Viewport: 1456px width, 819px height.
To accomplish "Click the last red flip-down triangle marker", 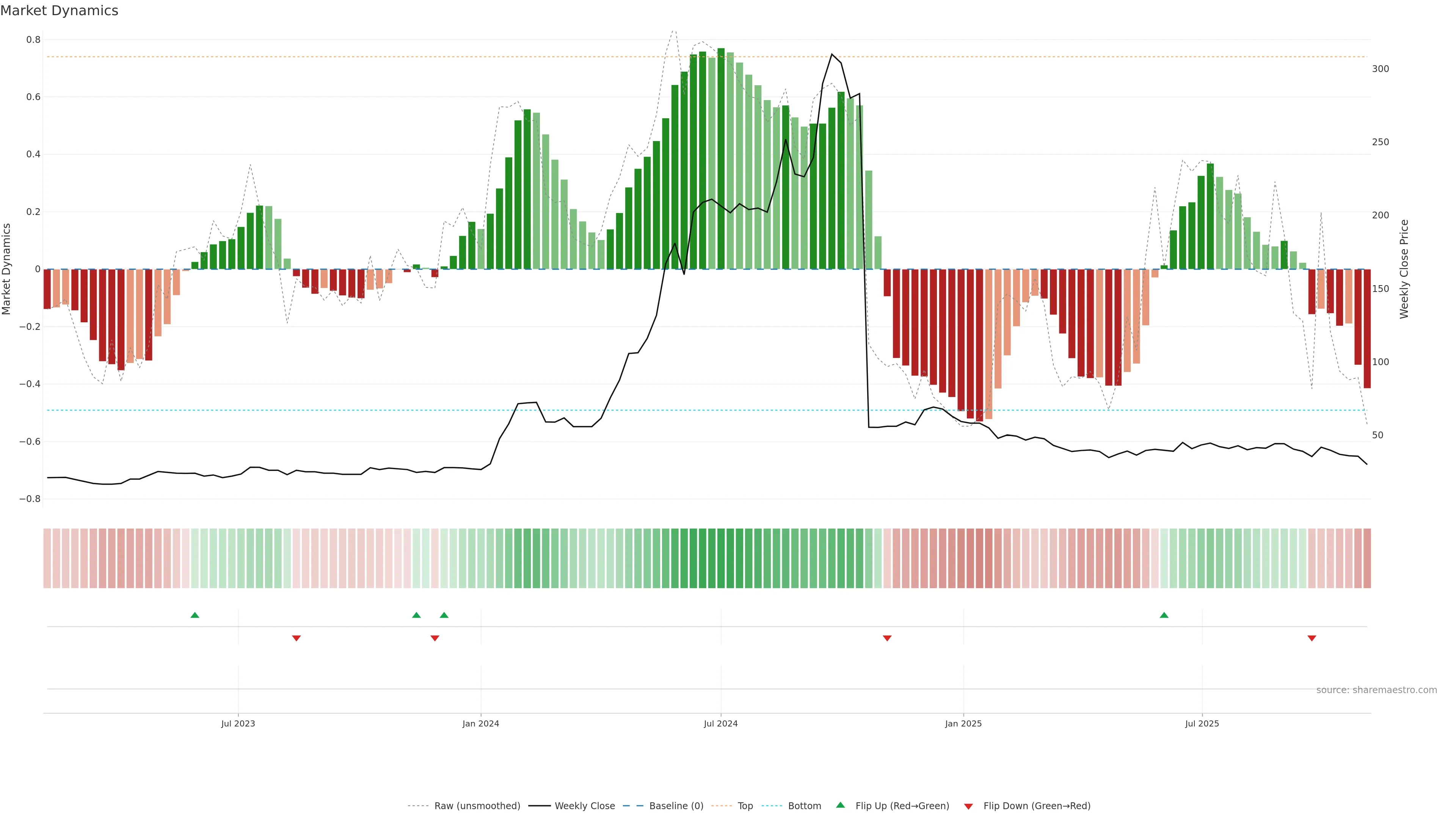I will click(x=1312, y=638).
